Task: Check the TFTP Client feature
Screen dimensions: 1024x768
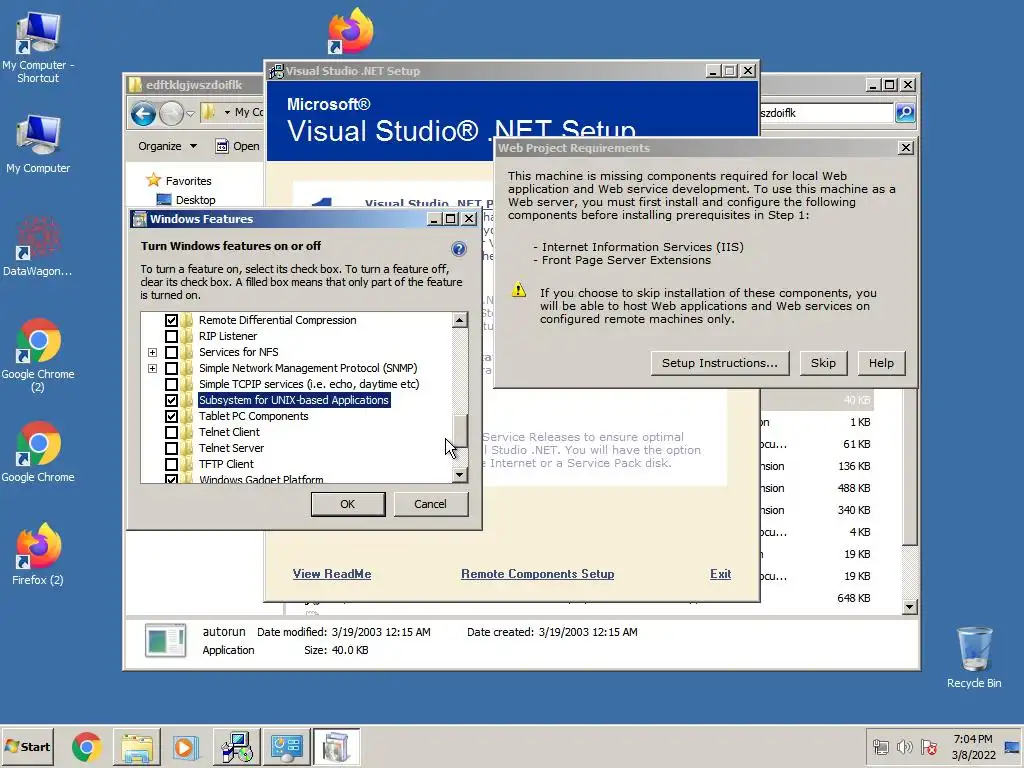Action: (x=171, y=464)
